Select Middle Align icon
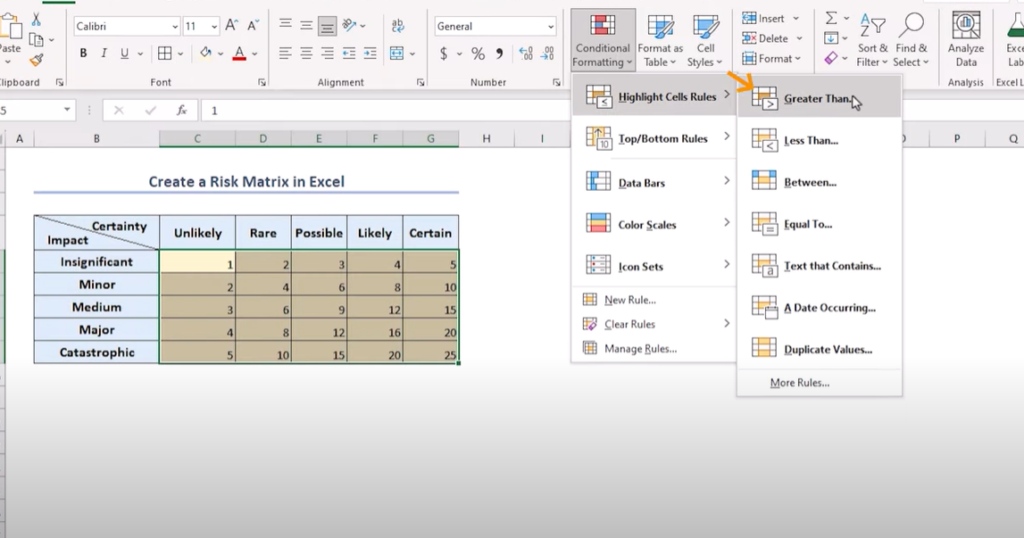 [306, 25]
